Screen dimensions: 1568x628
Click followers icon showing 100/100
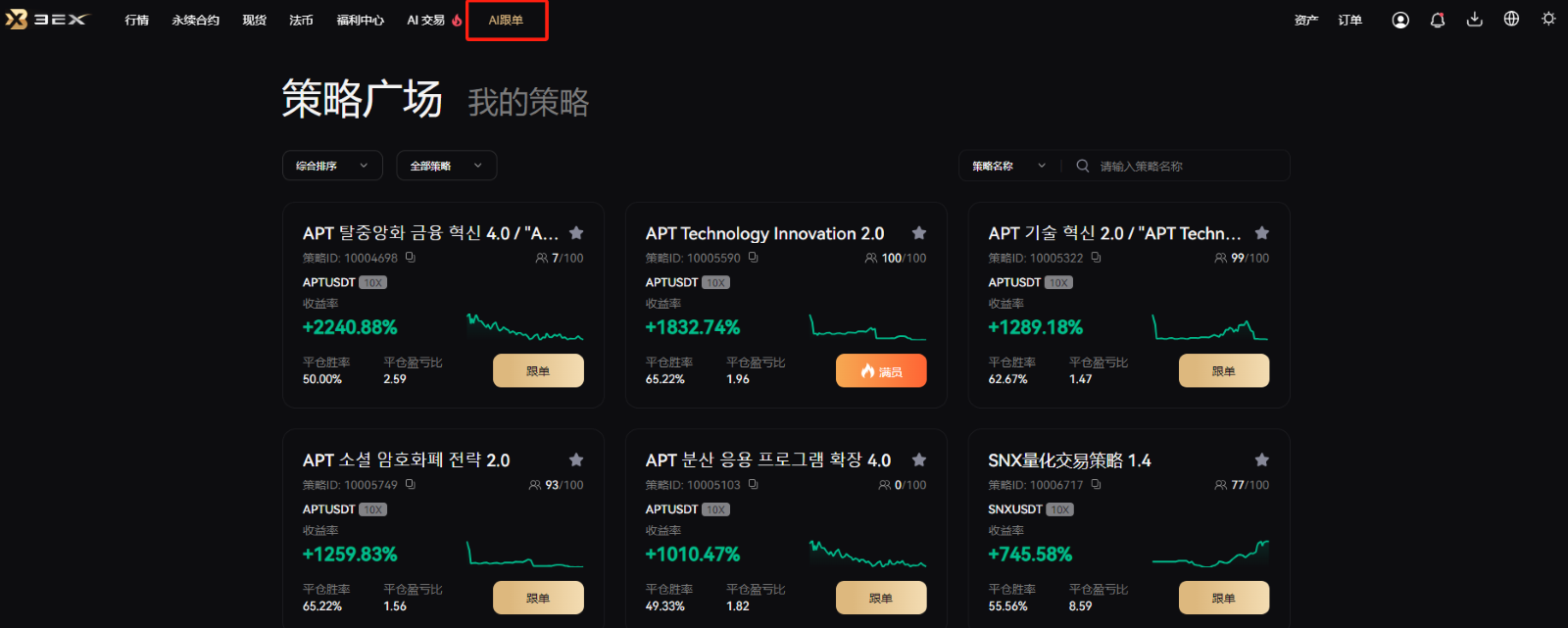(x=871, y=259)
